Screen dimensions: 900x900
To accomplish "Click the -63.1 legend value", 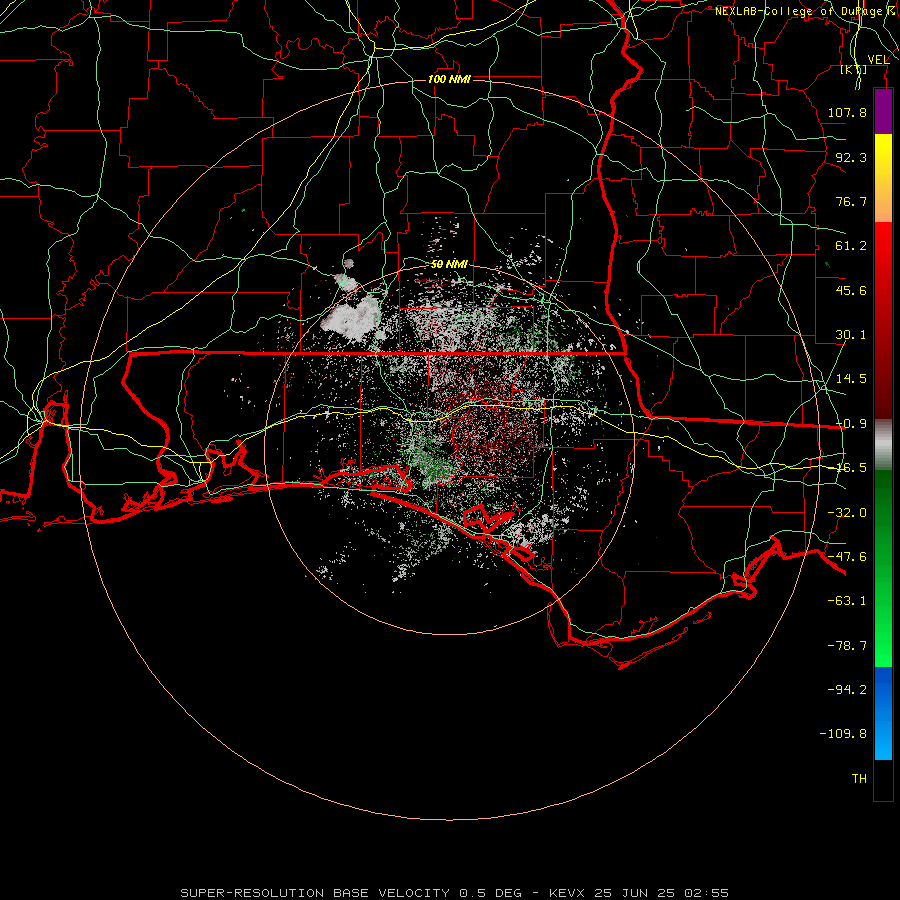I will pyautogui.click(x=847, y=601).
